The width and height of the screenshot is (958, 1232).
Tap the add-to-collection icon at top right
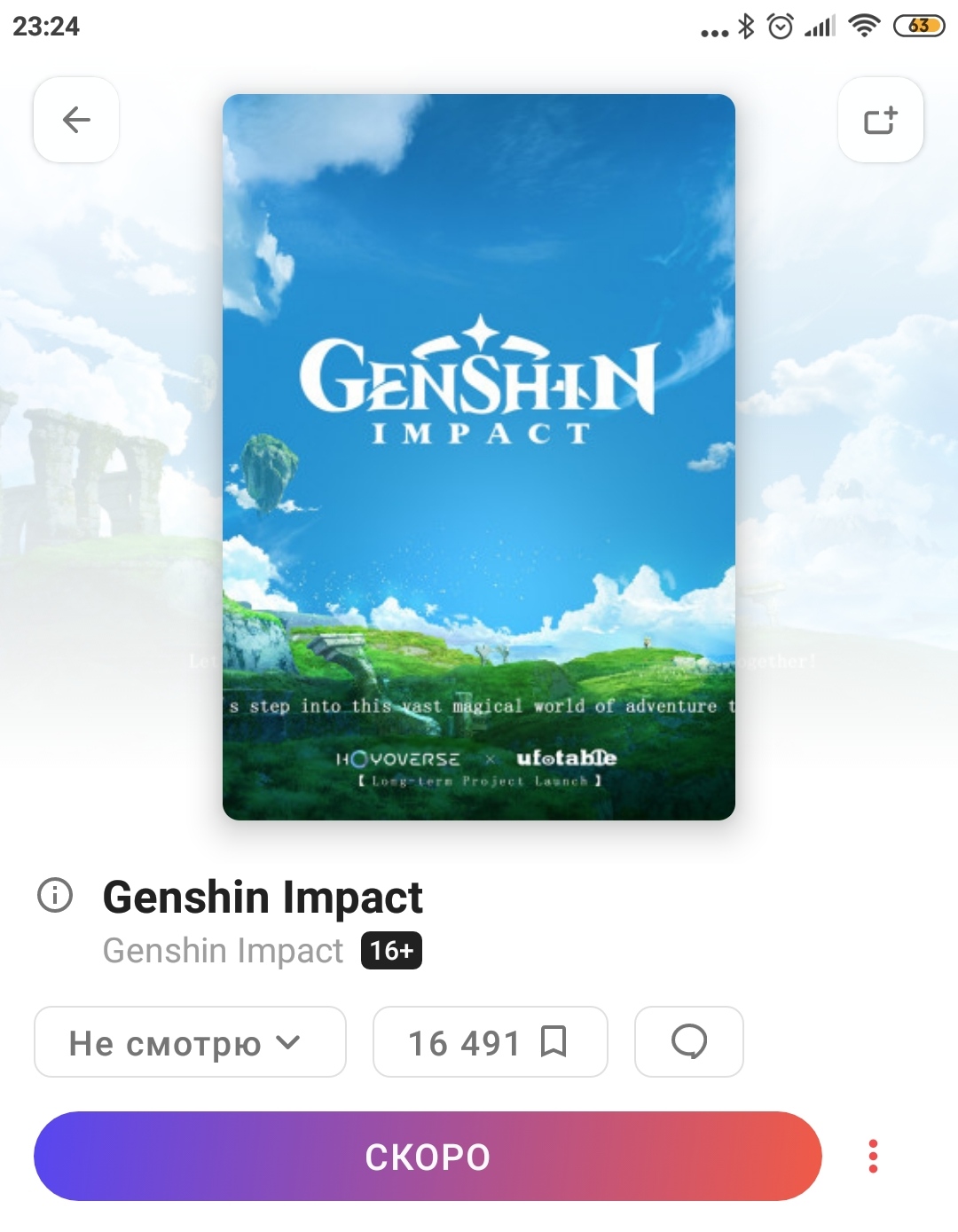[x=881, y=120]
